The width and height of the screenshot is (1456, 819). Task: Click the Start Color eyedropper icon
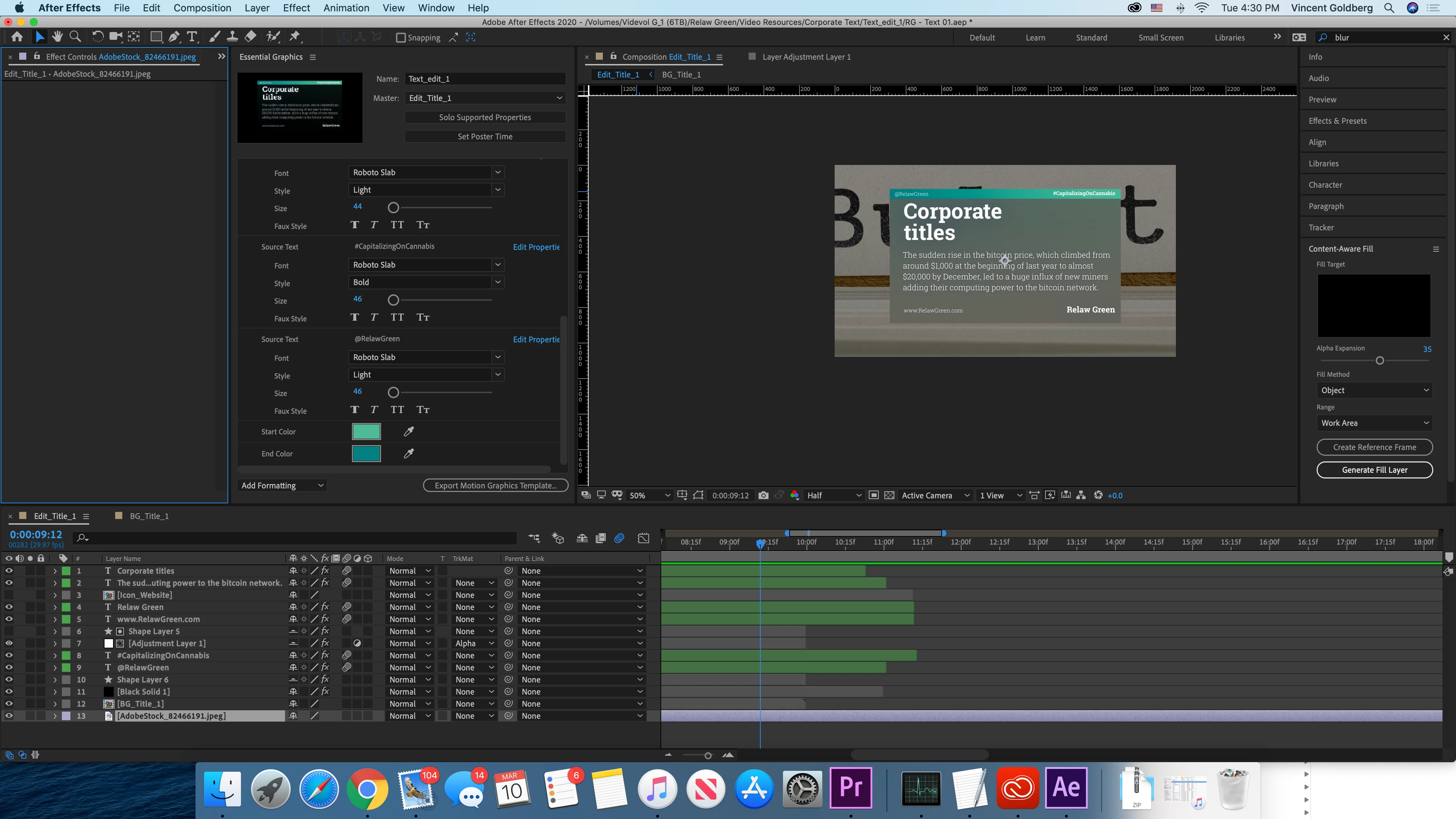click(x=409, y=432)
